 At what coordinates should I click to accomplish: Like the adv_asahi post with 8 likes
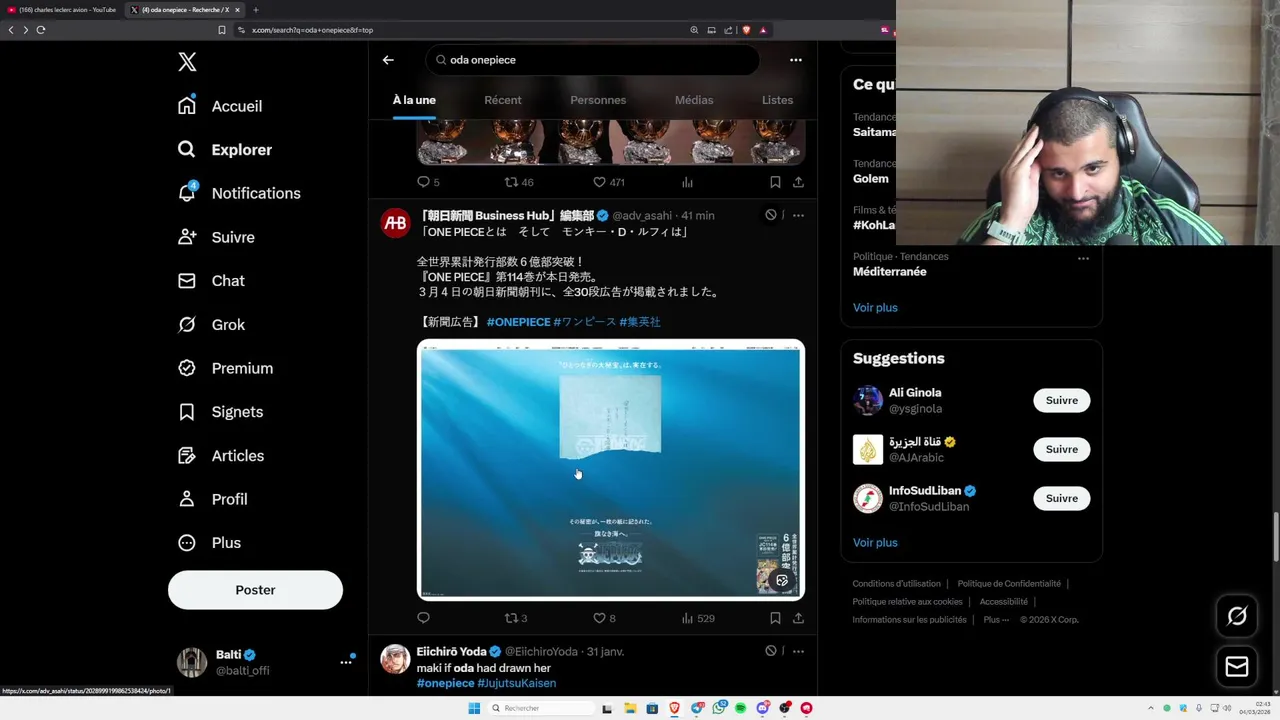(604, 618)
